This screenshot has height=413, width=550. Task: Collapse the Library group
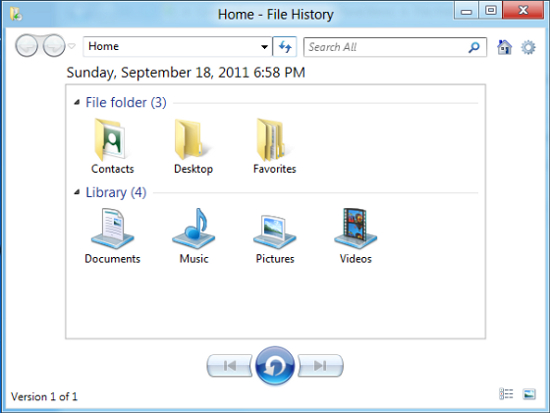tap(77, 192)
